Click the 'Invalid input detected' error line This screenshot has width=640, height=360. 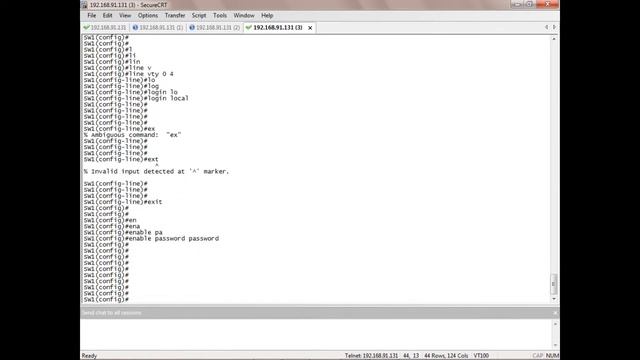tap(156, 171)
